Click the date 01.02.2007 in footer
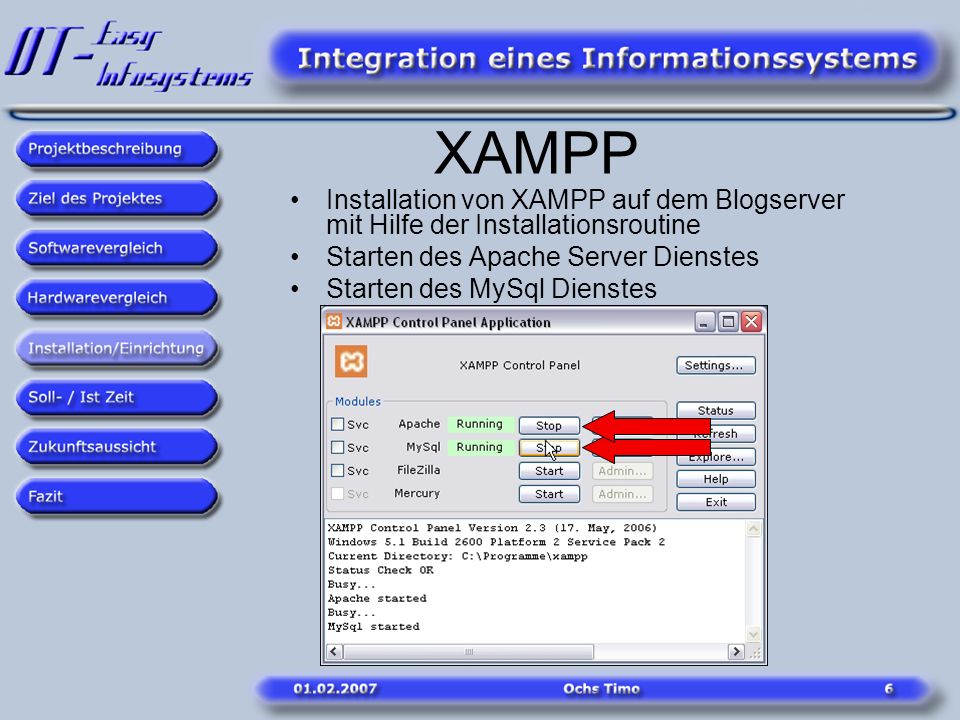This screenshot has height=720, width=960. coord(335,689)
